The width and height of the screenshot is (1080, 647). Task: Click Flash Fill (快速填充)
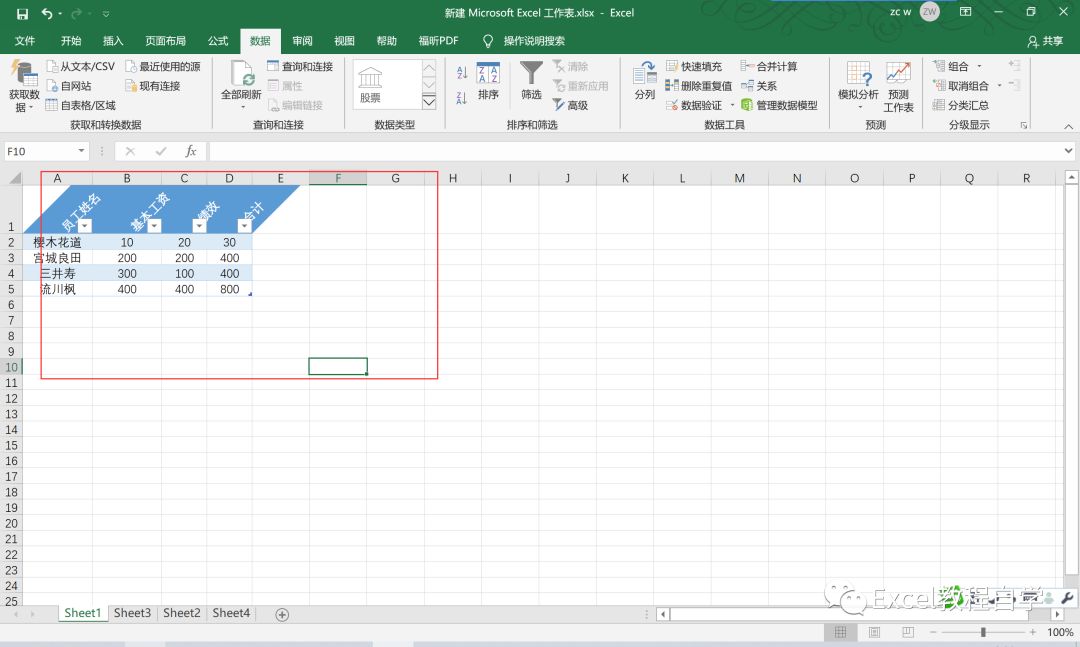[x=694, y=66]
